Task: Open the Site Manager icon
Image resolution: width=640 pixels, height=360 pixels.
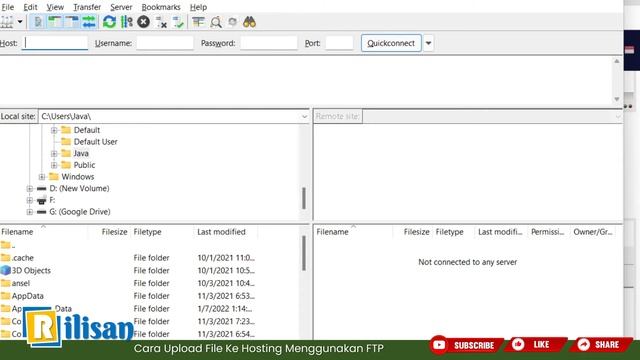Action: tap(7, 22)
